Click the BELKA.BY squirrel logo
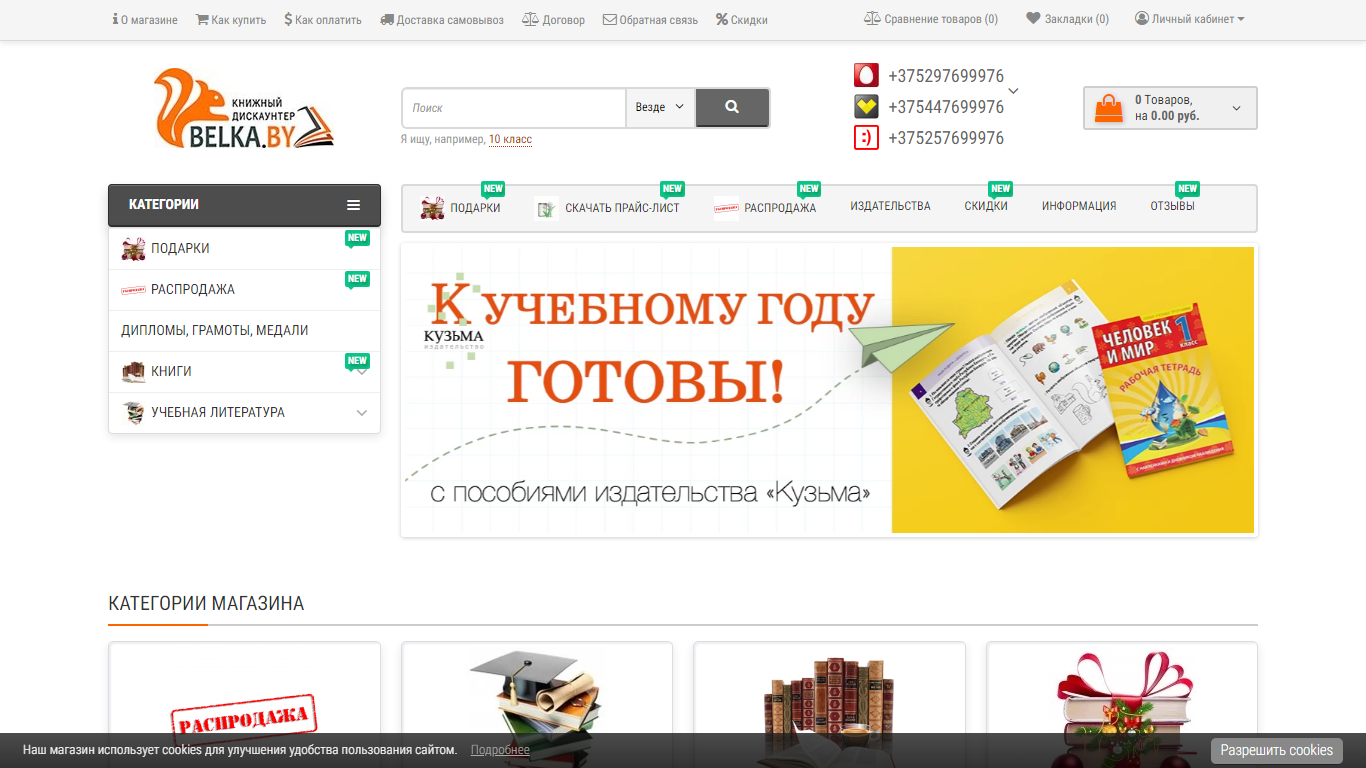The height and width of the screenshot is (768, 1366). click(244, 109)
